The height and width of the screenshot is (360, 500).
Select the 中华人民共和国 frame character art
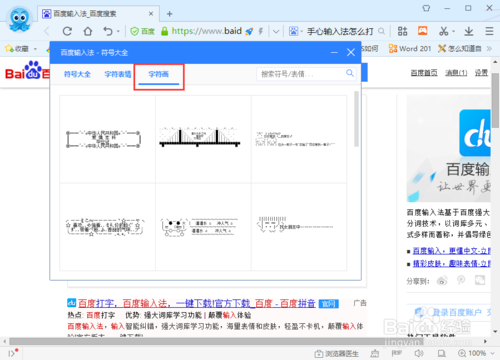click(107, 139)
